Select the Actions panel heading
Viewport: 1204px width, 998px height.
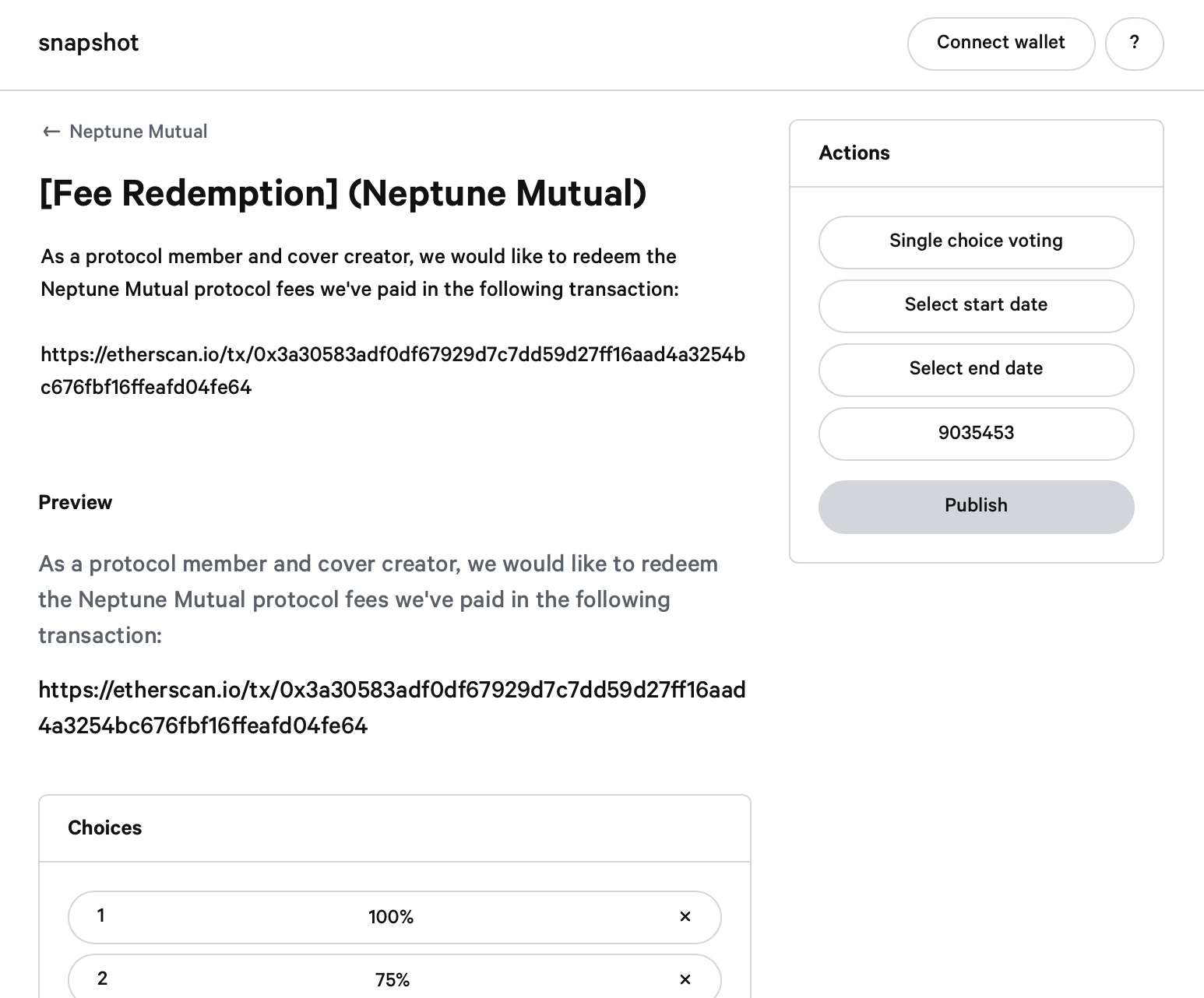pos(854,153)
